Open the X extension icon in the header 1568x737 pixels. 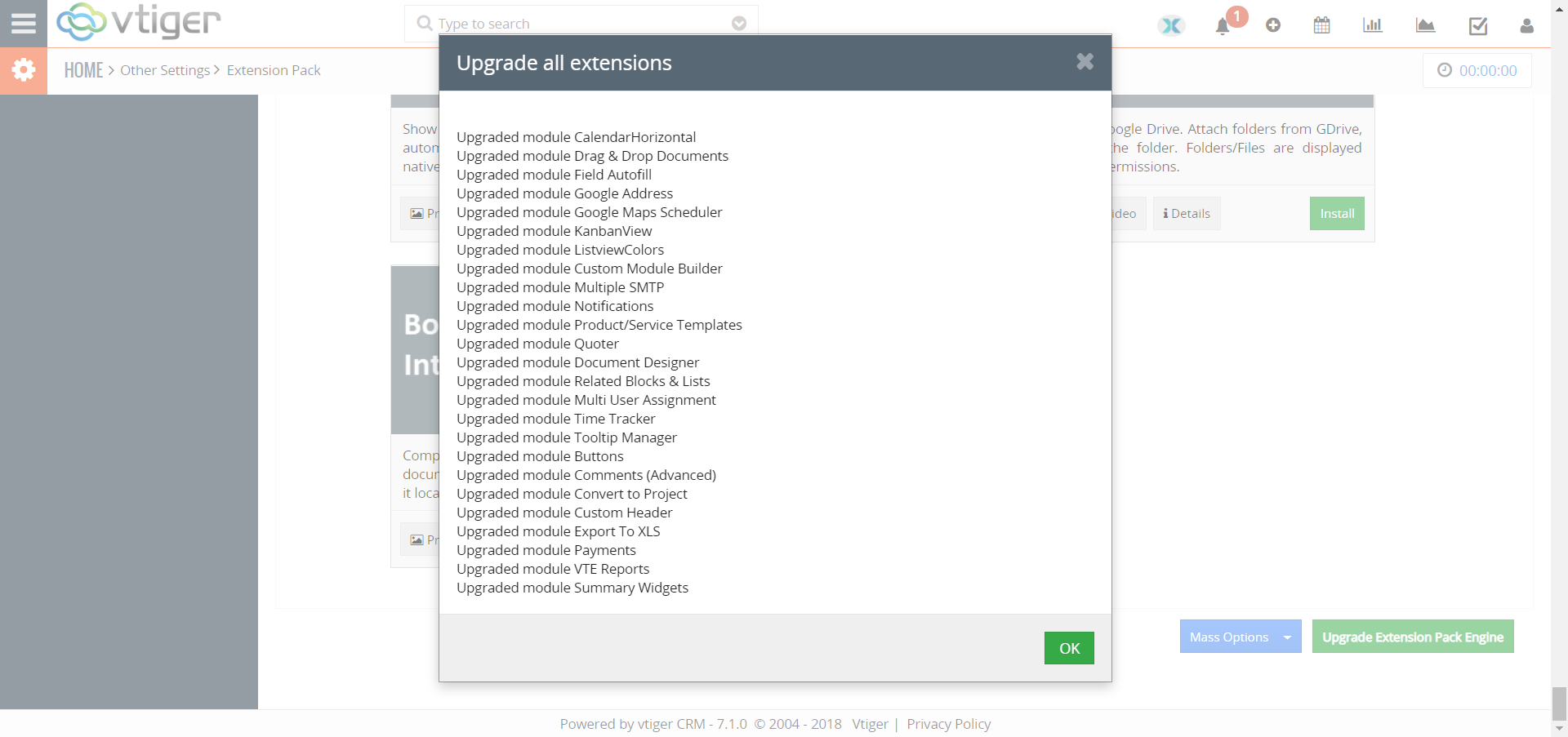(x=1171, y=25)
